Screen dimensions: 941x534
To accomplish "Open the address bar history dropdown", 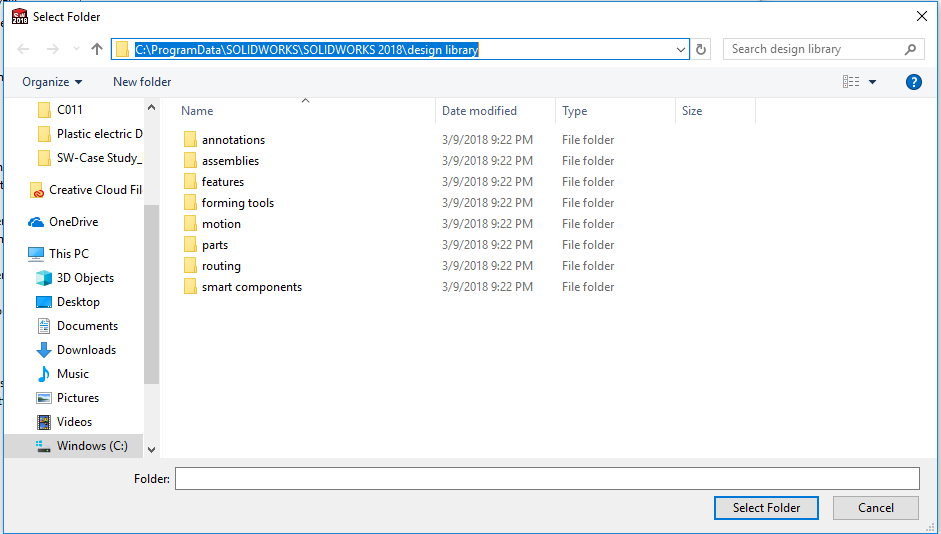I will click(x=681, y=49).
